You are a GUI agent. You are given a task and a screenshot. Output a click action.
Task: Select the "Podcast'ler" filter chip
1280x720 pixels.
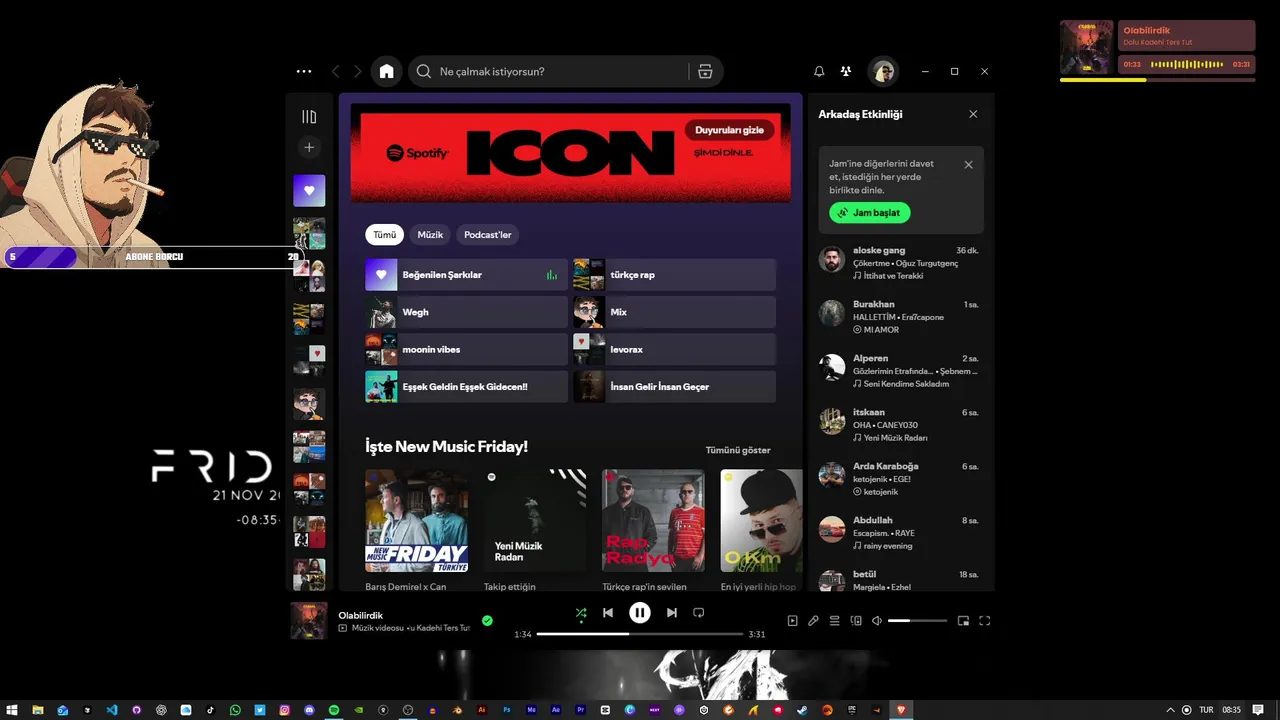[488, 234]
